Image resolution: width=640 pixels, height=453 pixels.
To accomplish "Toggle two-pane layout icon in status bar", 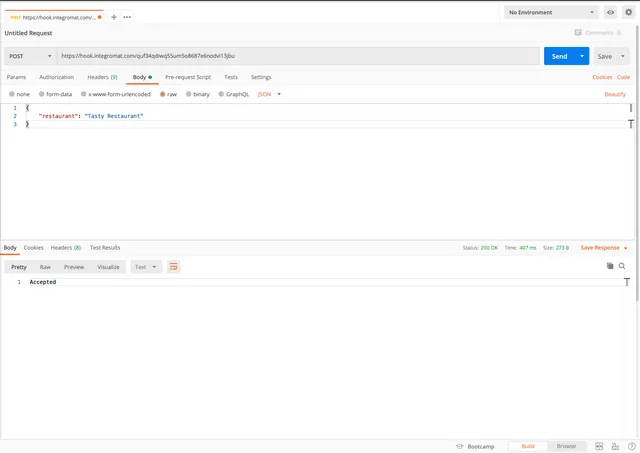I will pyautogui.click(x=599, y=446).
